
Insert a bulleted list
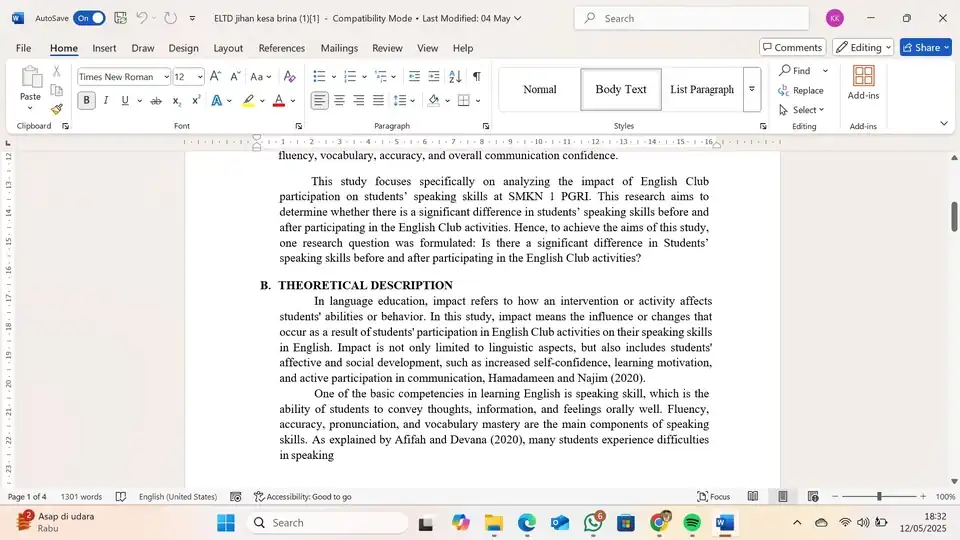(319, 77)
